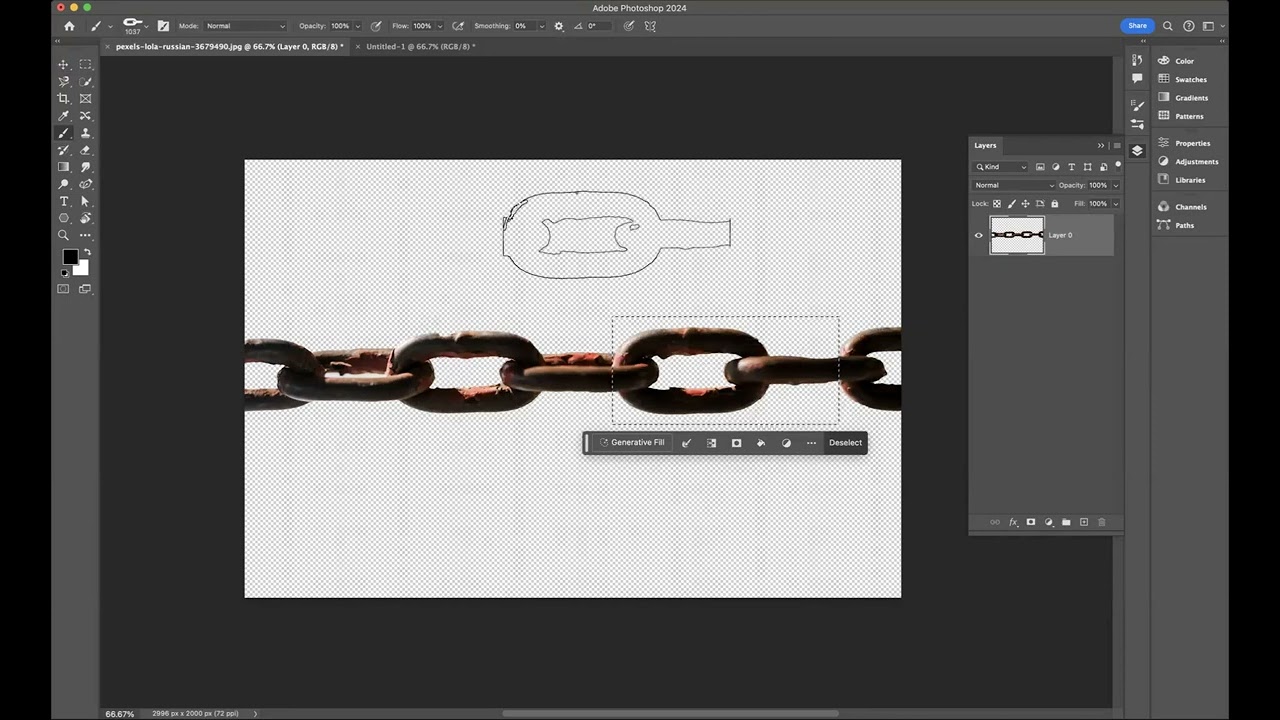
Task: Open brush preset picker dropdown
Action: pos(146,26)
